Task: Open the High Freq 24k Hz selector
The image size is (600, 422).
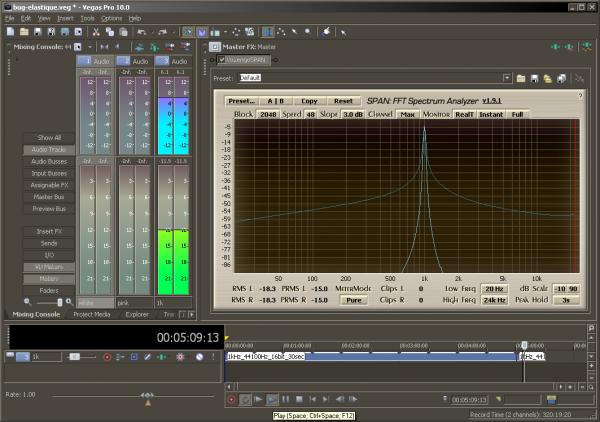Action: coord(494,300)
